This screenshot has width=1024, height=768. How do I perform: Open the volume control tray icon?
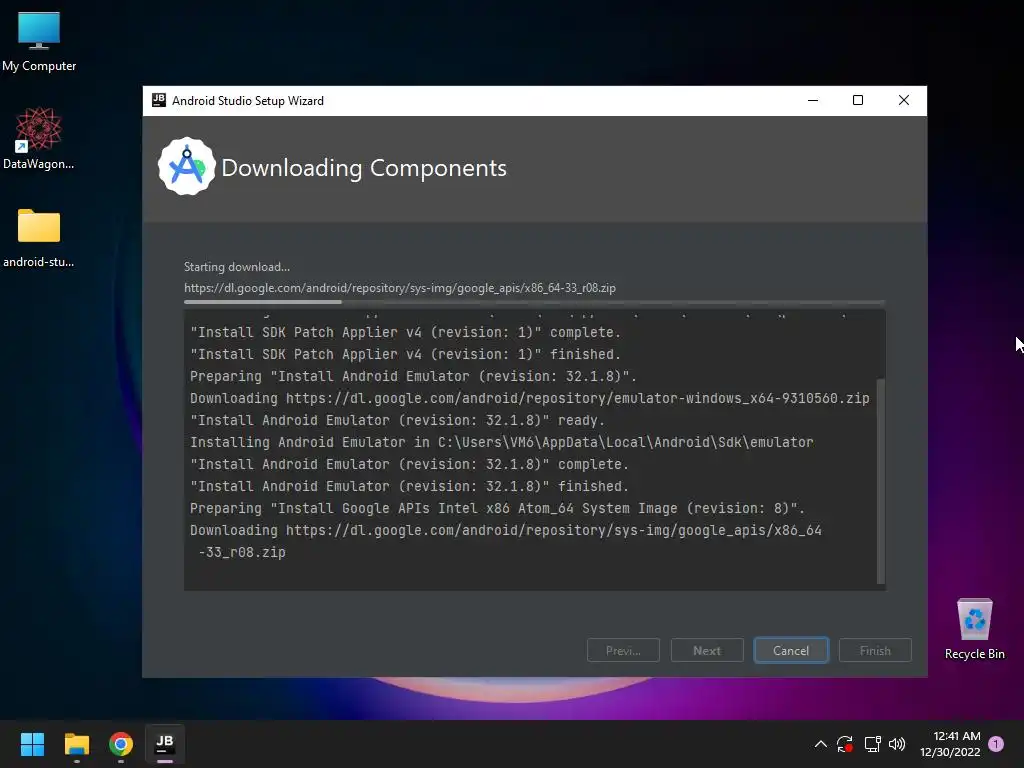coord(897,744)
